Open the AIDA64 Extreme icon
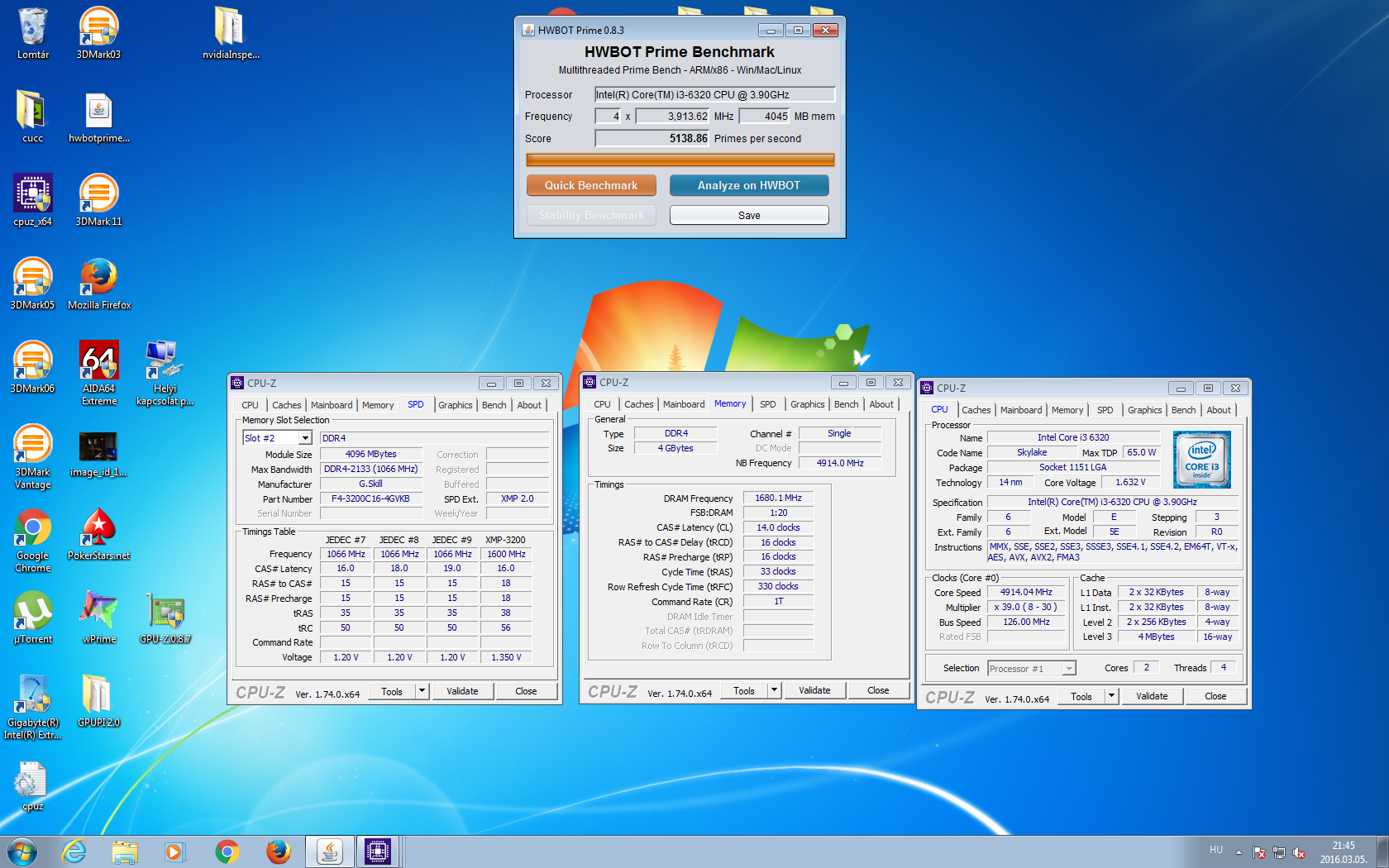The width and height of the screenshot is (1389, 868). pyautogui.click(x=99, y=372)
